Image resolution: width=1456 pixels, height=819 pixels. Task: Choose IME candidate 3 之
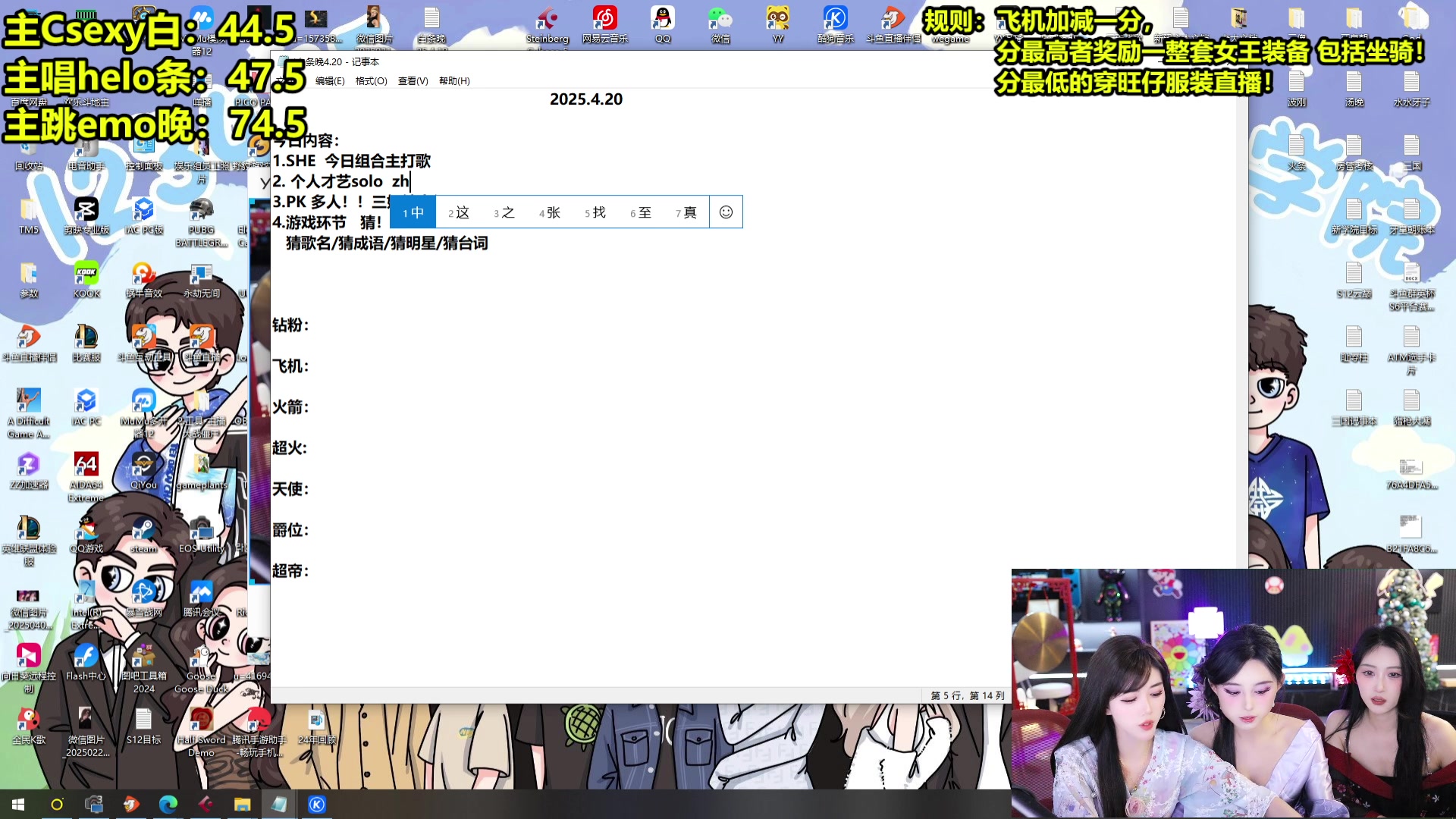coord(504,212)
